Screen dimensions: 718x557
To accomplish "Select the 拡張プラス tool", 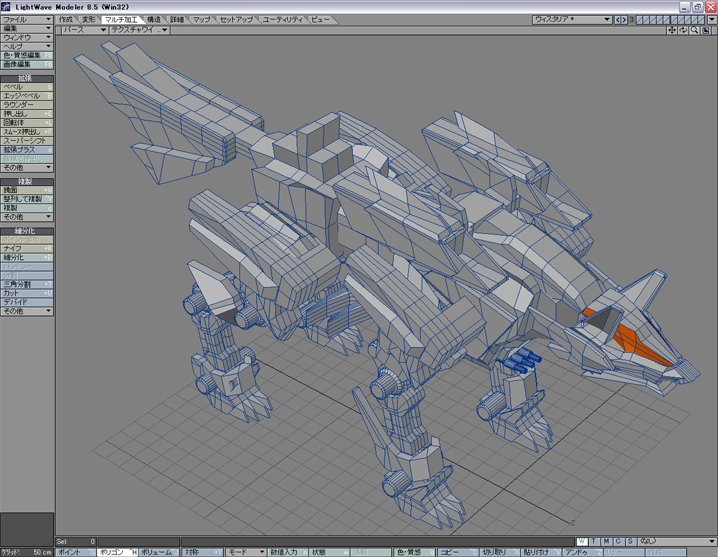I will [x=27, y=150].
